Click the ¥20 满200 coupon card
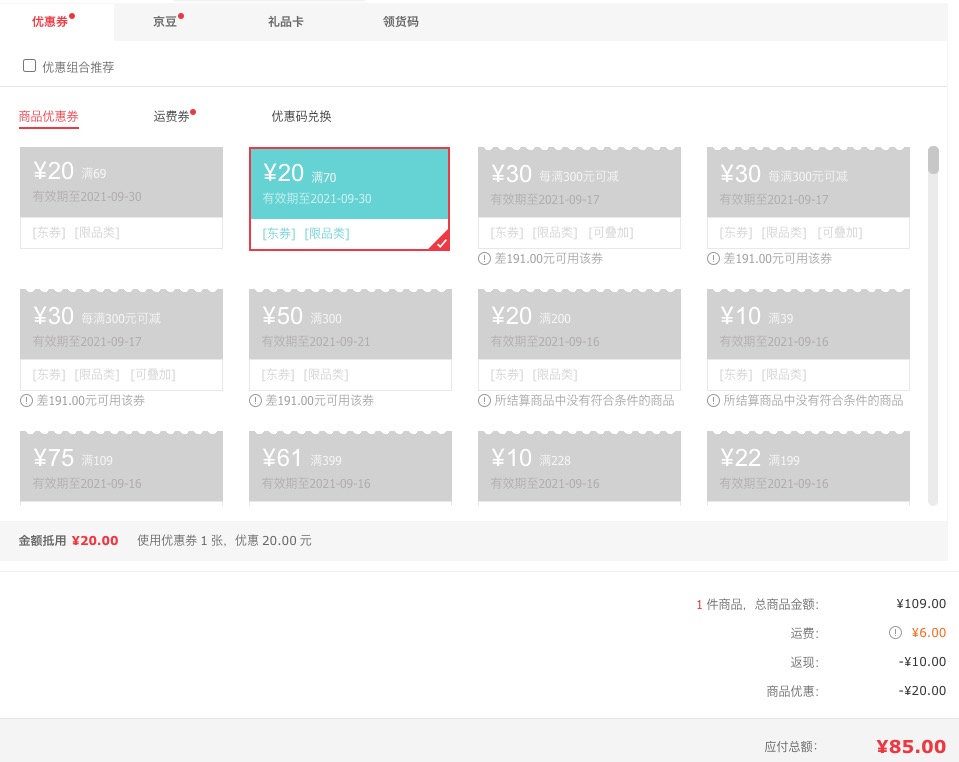The width and height of the screenshot is (959, 762). click(x=579, y=339)
